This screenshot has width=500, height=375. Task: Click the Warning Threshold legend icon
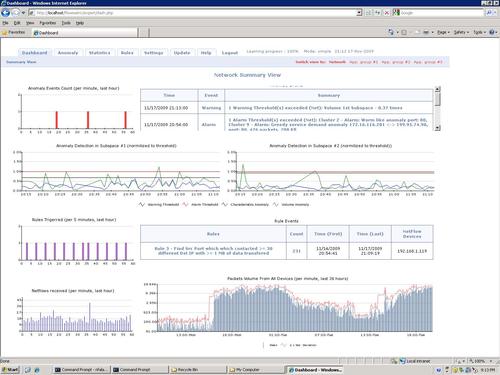click(x=142, y=204)
